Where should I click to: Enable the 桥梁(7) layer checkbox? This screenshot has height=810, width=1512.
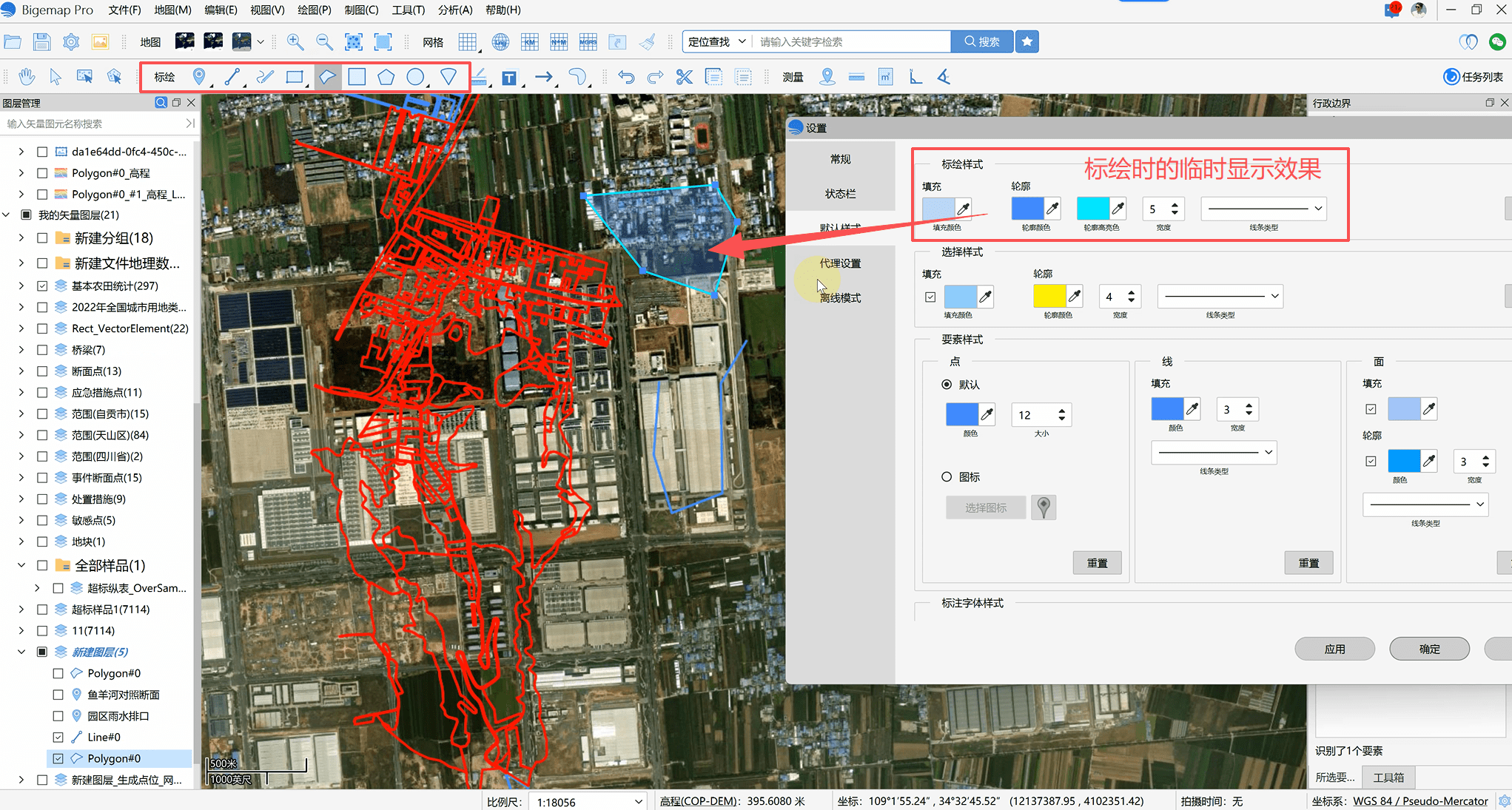[x=42, y=350]
